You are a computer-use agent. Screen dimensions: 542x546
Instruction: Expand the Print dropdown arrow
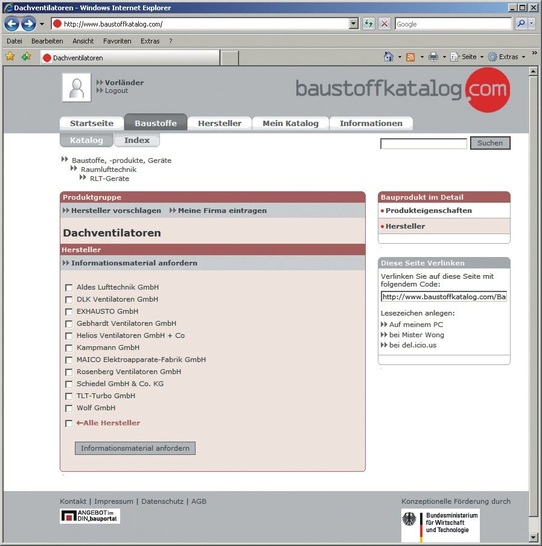tap(444, 57)
